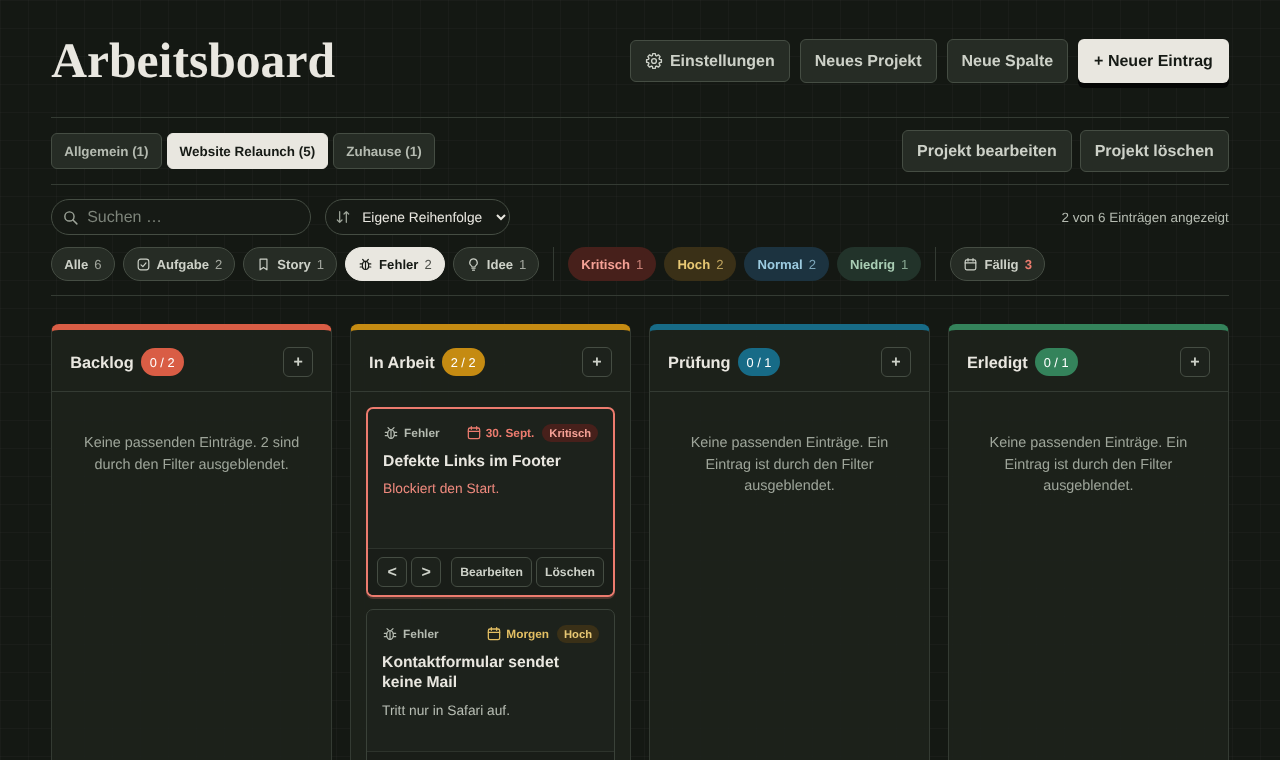Open Einstellungen with the gear icon

point(710,61)
